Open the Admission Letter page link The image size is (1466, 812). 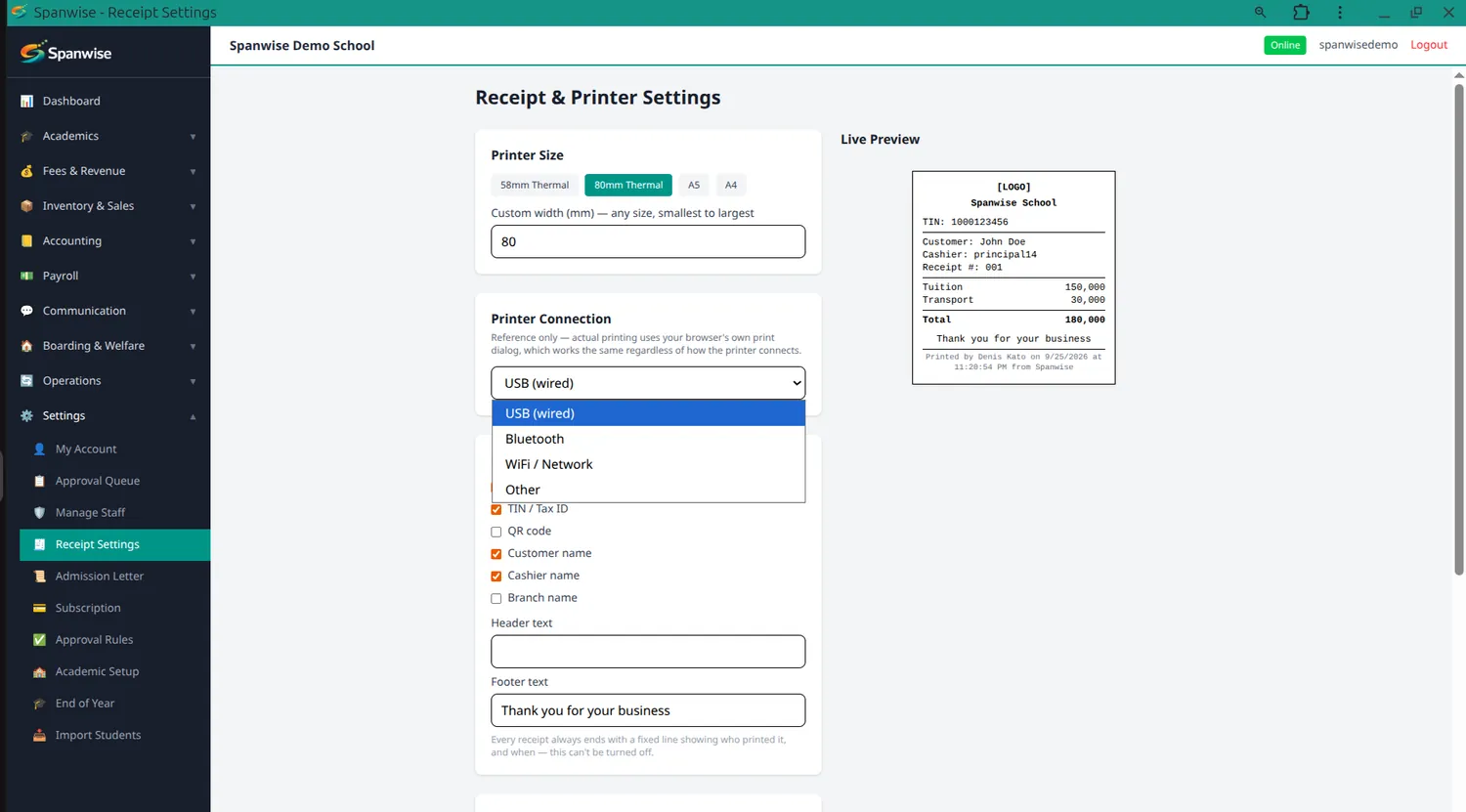pyautogui.click(x=115, y=577)
